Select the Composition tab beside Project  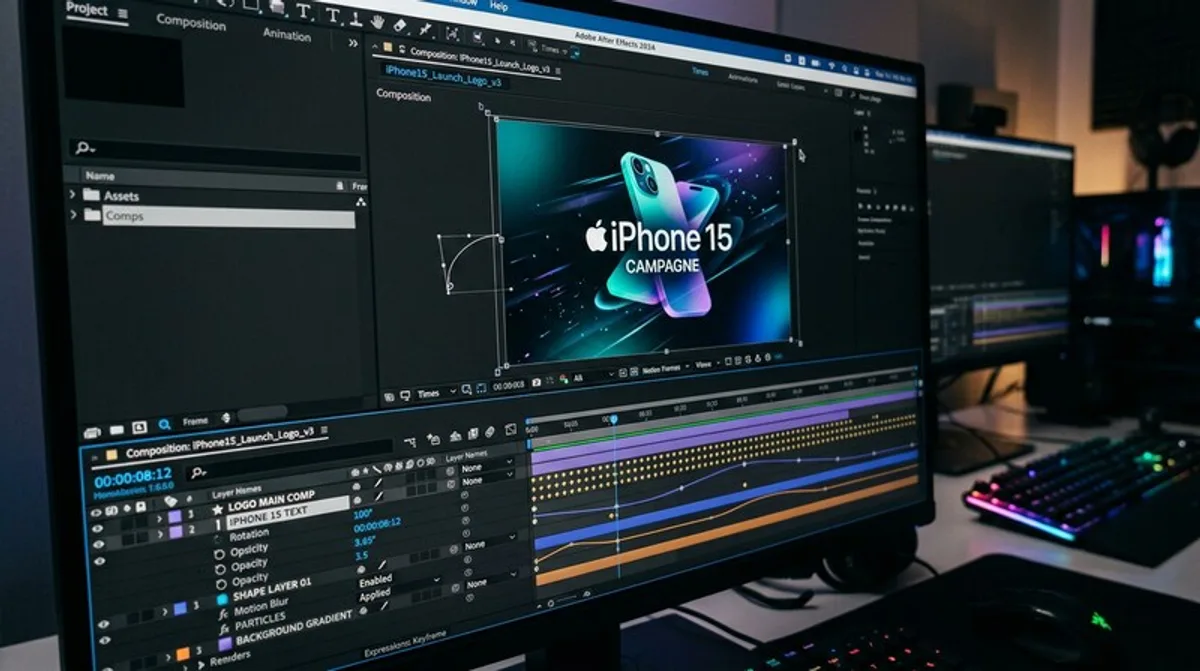pyautogui.click(x=191, y=22)
